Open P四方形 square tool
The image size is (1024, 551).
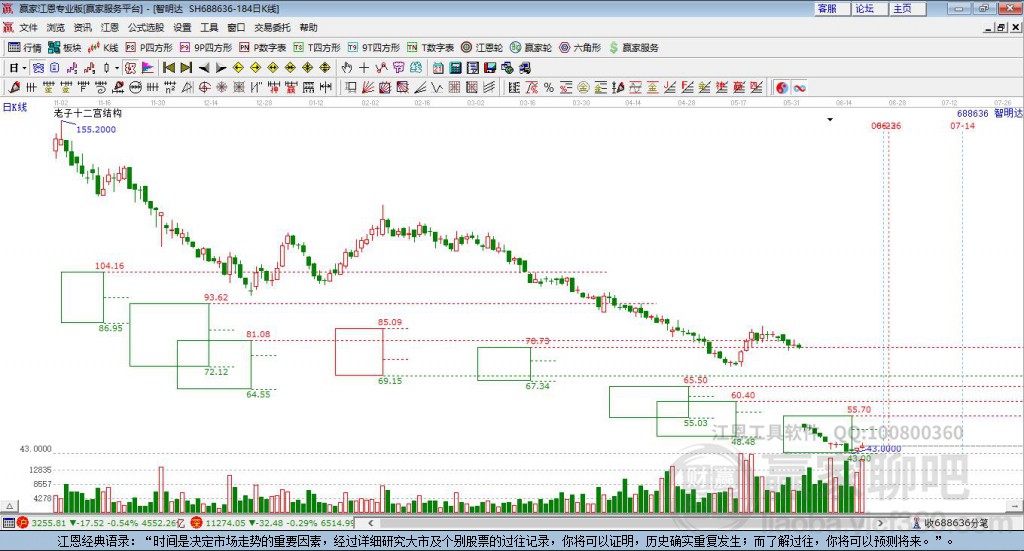pos(149,48)
